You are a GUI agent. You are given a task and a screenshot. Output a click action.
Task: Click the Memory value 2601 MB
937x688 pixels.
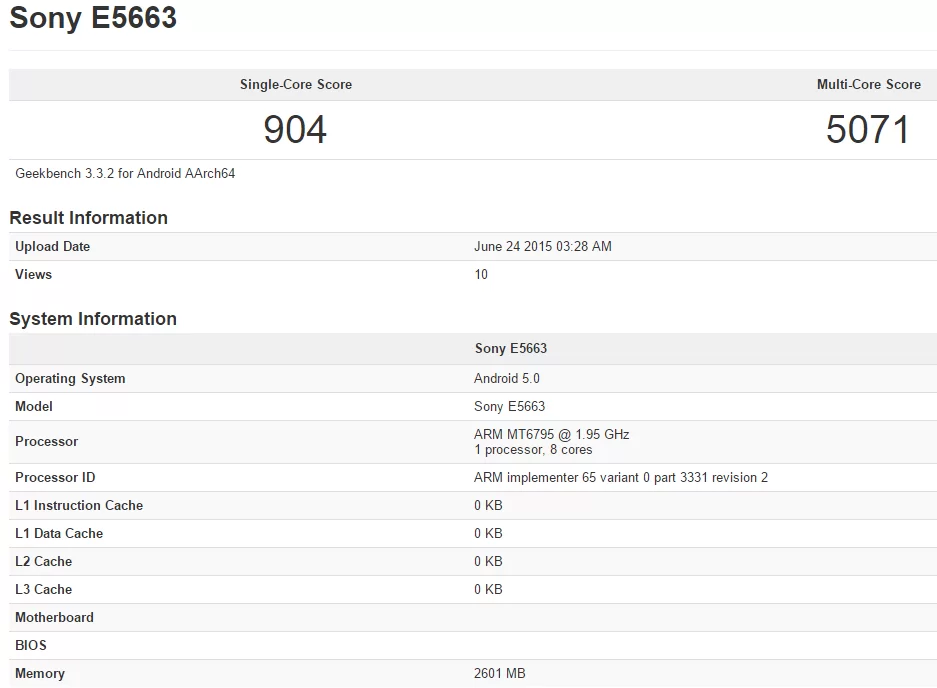pos(500,673)
